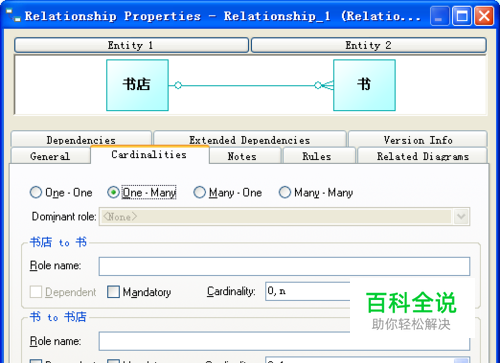Minimize the Relationship Properties window
This screenshot has height=363, width=500.
pos(439,16)
